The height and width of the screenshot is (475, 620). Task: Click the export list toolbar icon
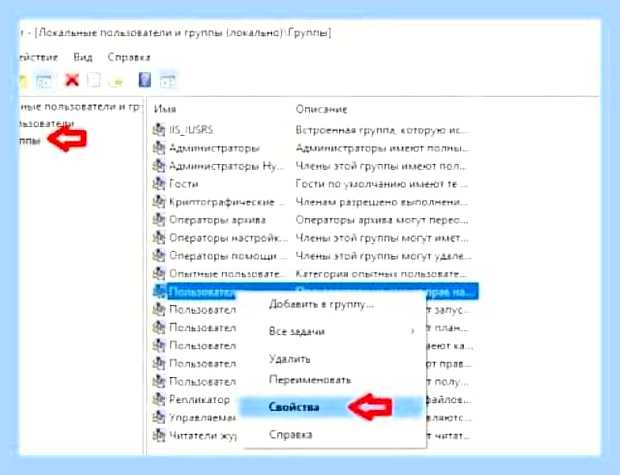pos(116,81)
